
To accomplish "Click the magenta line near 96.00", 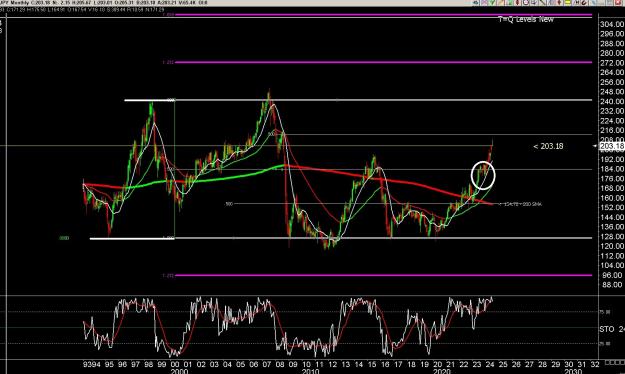I will click(383, 275).
